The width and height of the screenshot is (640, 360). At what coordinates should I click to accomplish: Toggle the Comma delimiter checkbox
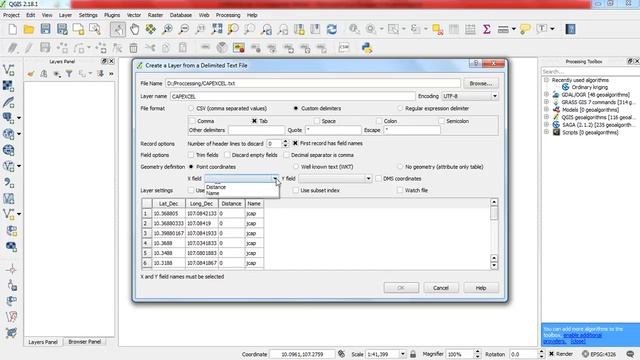click(192, 121)
